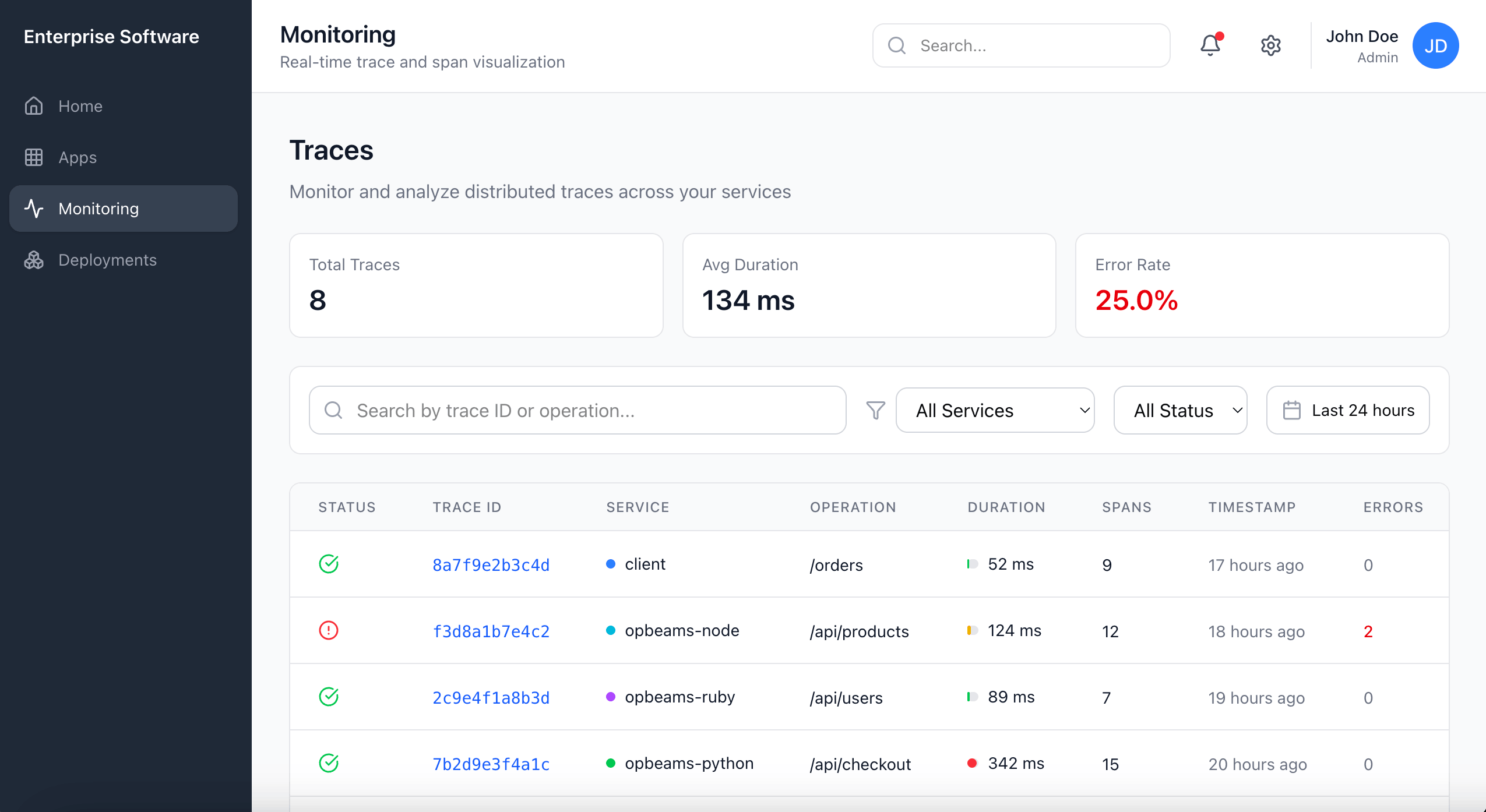Open the All Services dropdown

tap(995, 410)
